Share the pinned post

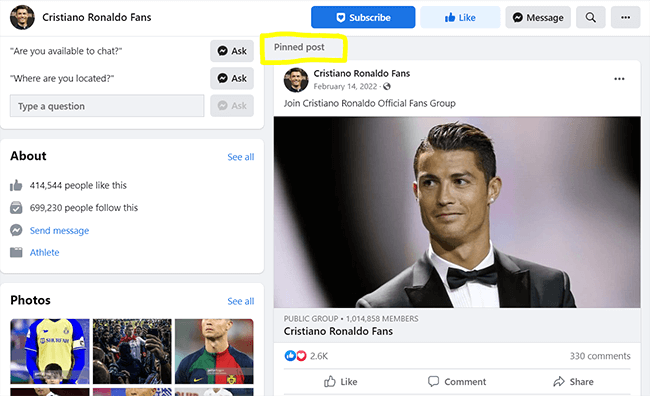coord(573,381)
